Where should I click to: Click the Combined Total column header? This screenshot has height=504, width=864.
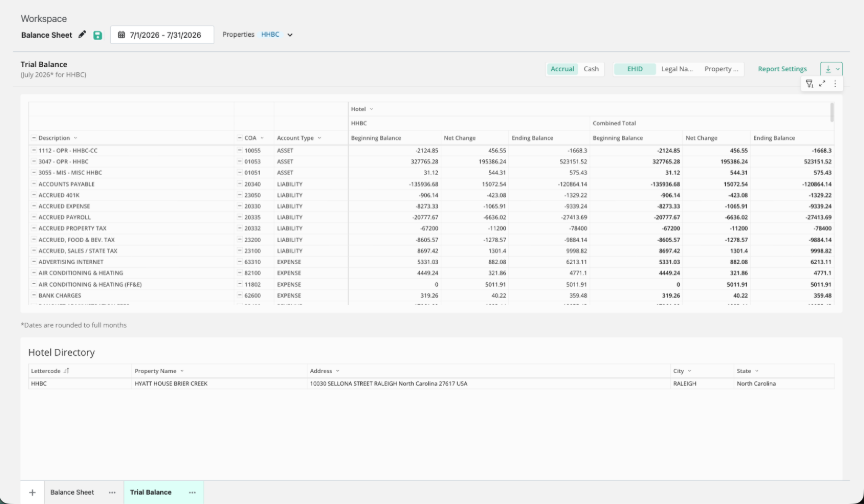pyautogui.click(x=614, y=123)
